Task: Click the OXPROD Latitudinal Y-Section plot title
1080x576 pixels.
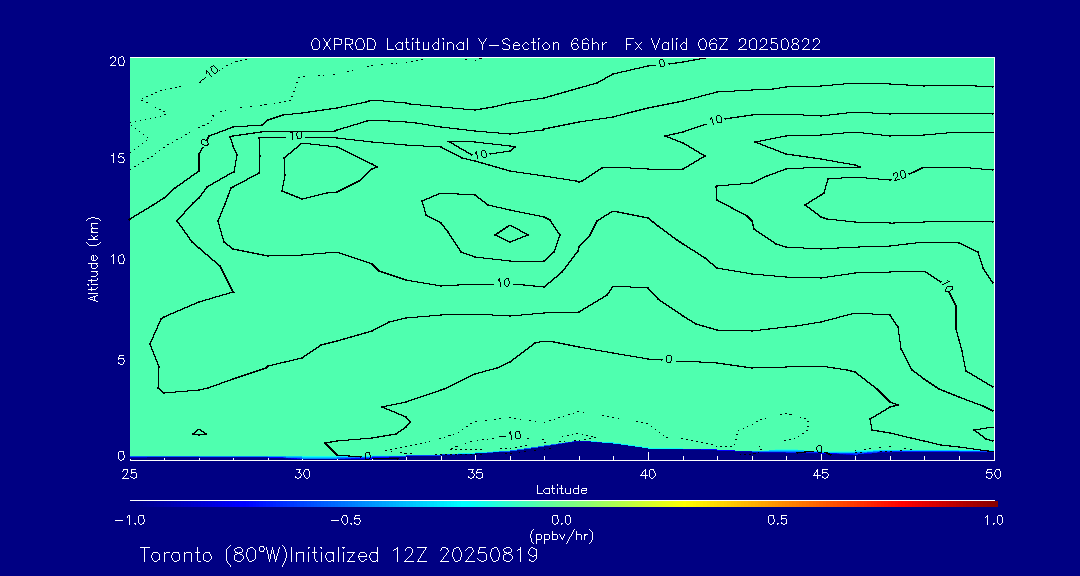Action: [566, 44]
